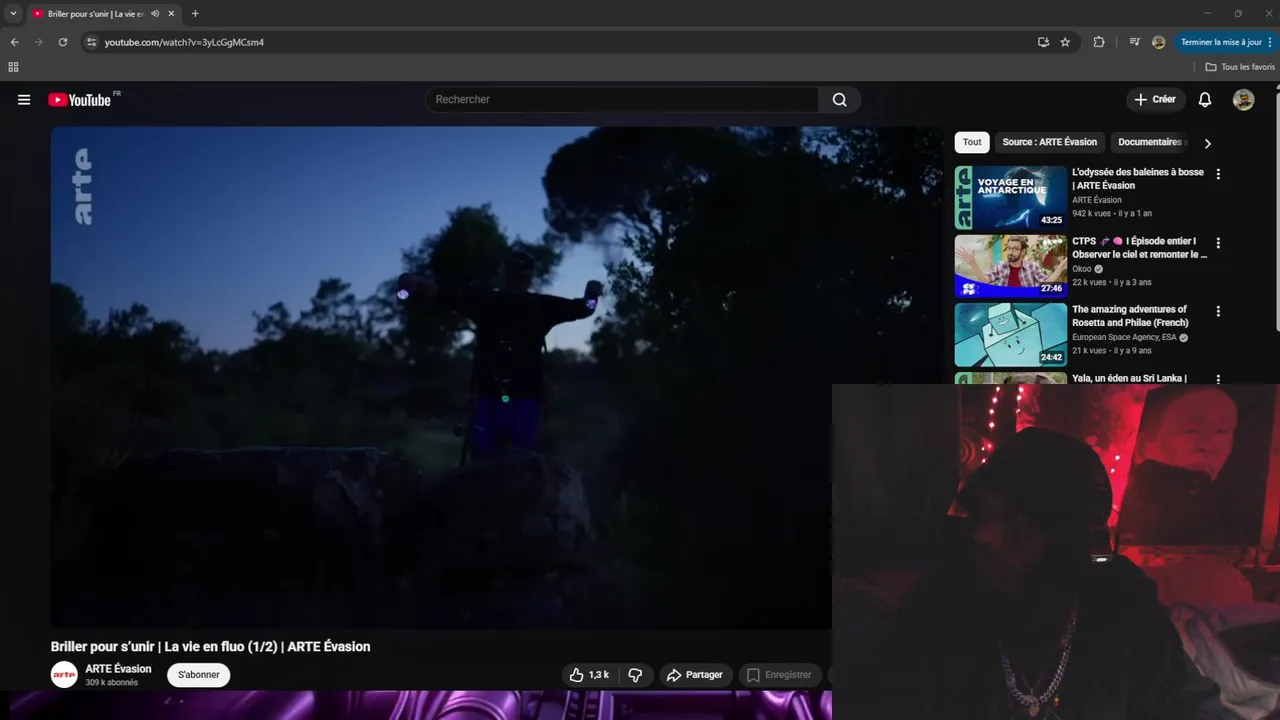Screen dimensions: 1280x720
Task: Open the media controls icon in toolbar
Action: pos(1134,42)
